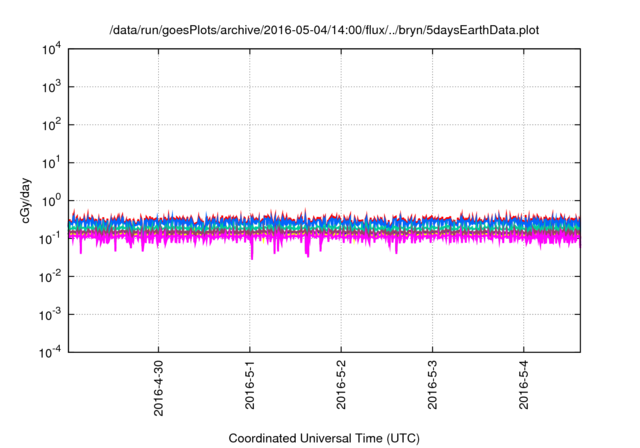Click the 2016-5-1 date tick label
This screenshot has width=640, height=448.
(x=250, y=385)
